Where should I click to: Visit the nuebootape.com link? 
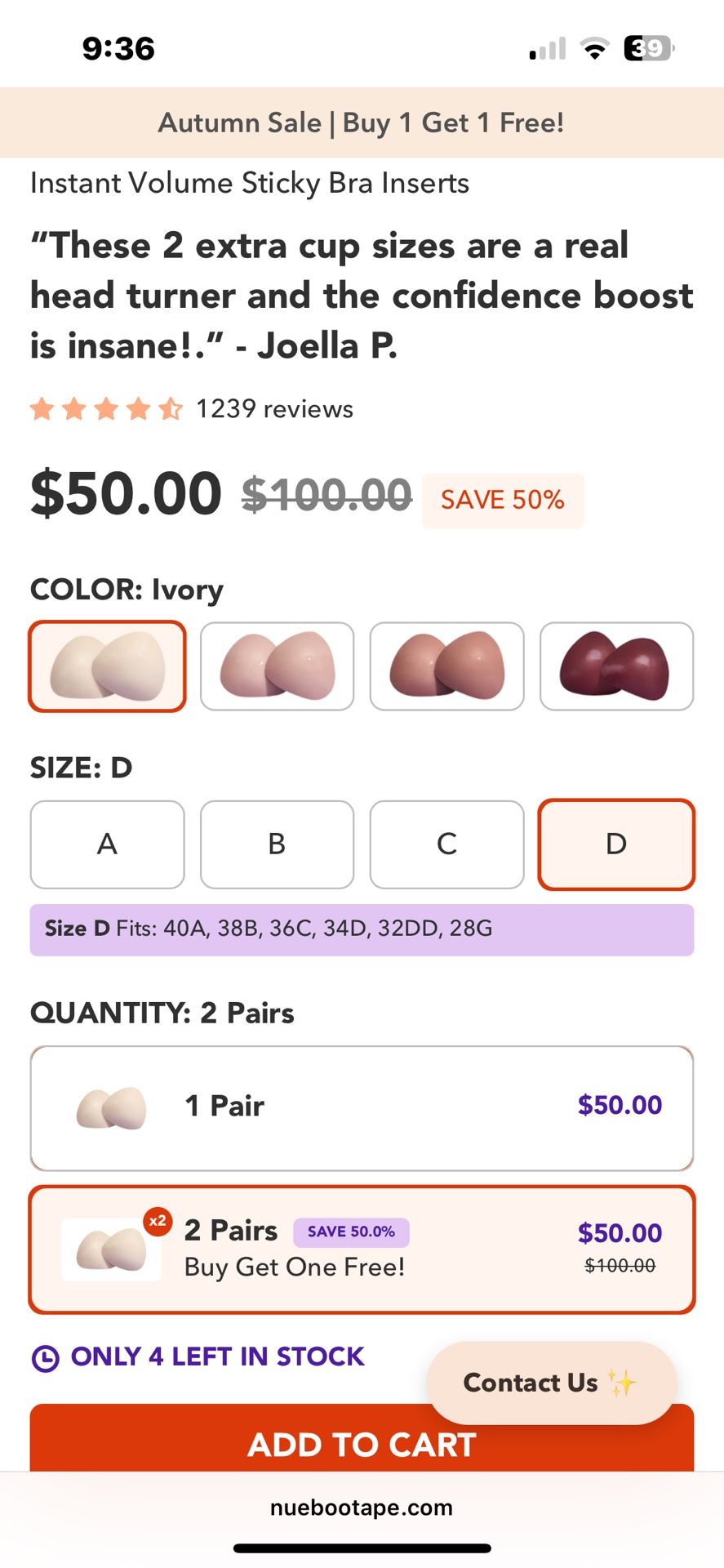[x=362, y=1508]
